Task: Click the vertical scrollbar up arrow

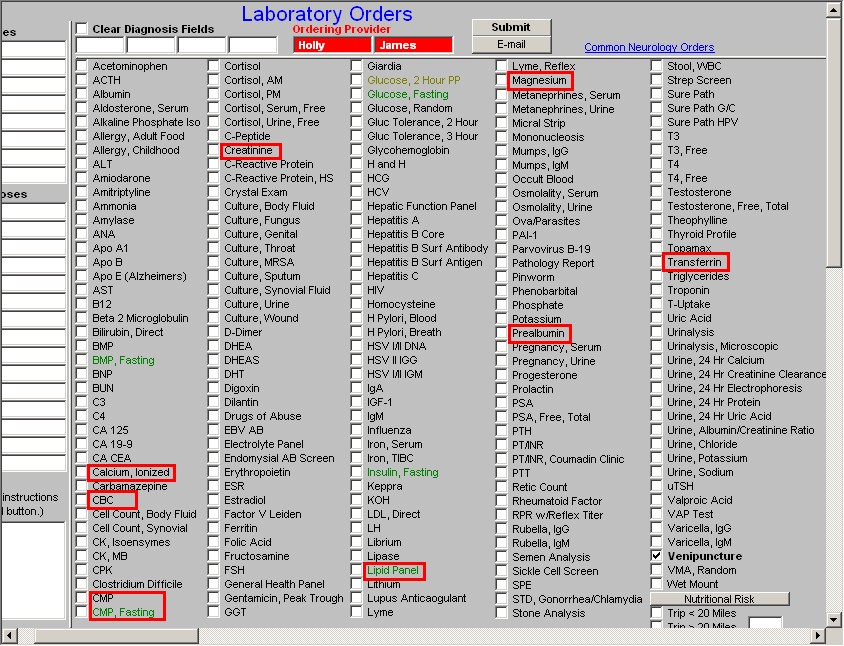Action: (x=834, y=10)
